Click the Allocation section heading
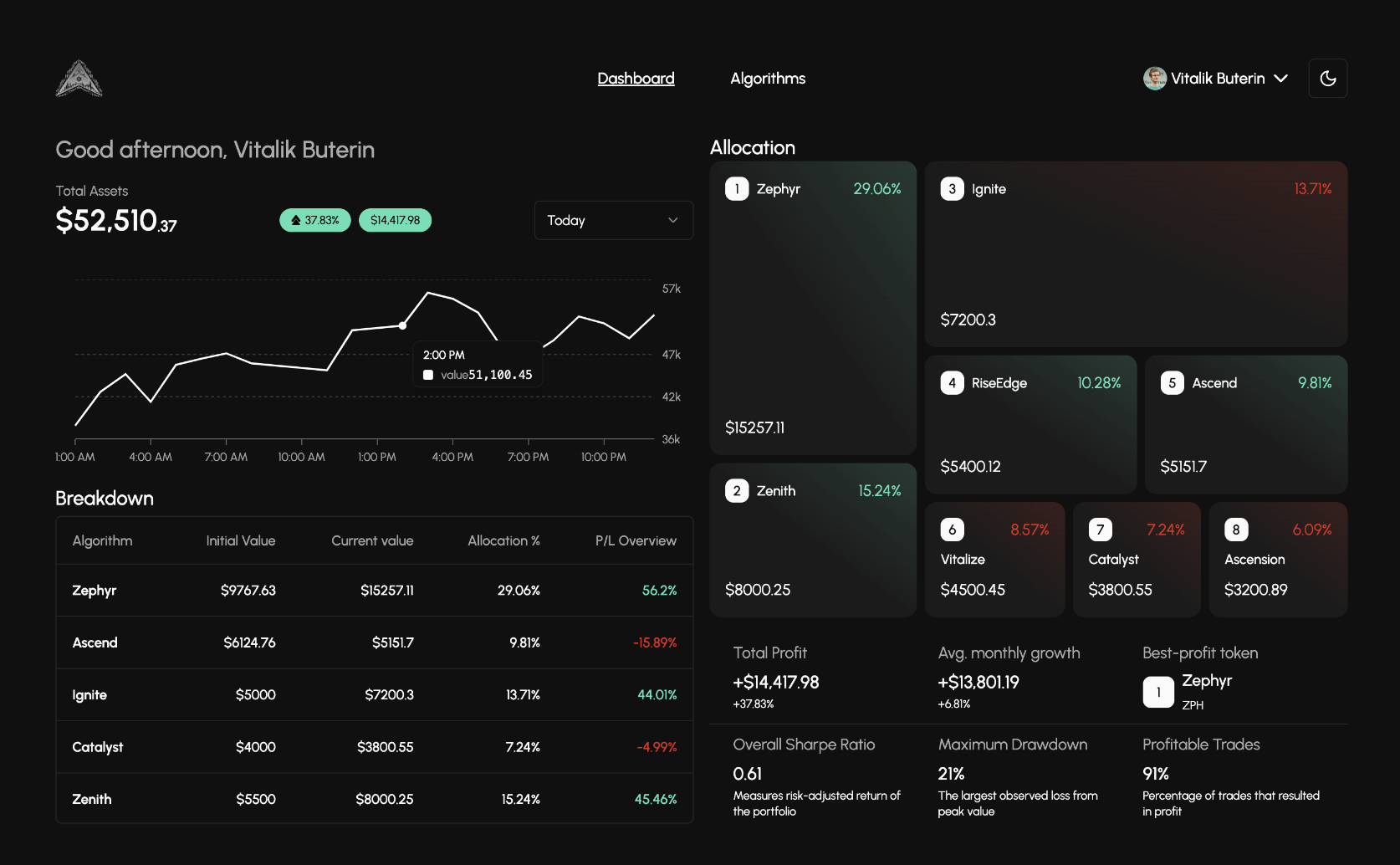 click(753, 147)
